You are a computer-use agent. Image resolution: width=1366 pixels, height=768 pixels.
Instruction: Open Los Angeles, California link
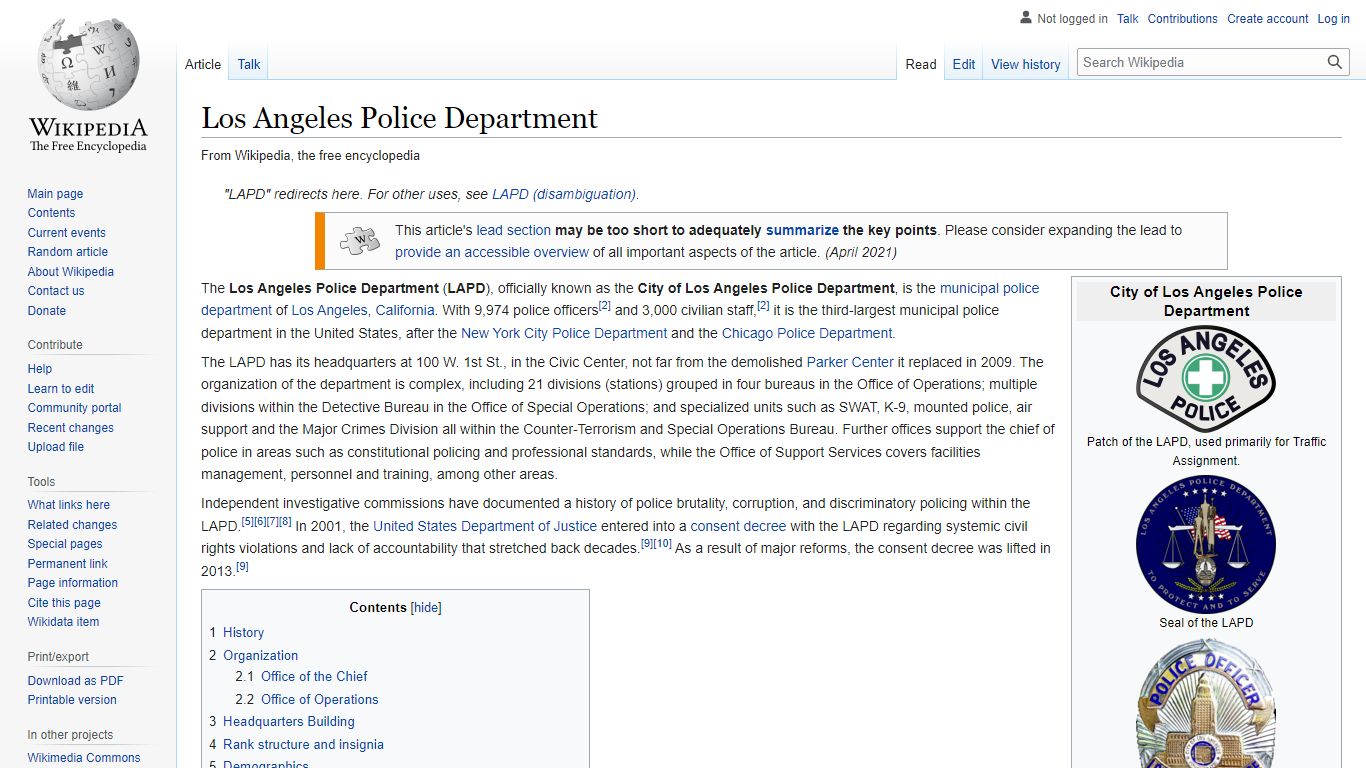363,310
